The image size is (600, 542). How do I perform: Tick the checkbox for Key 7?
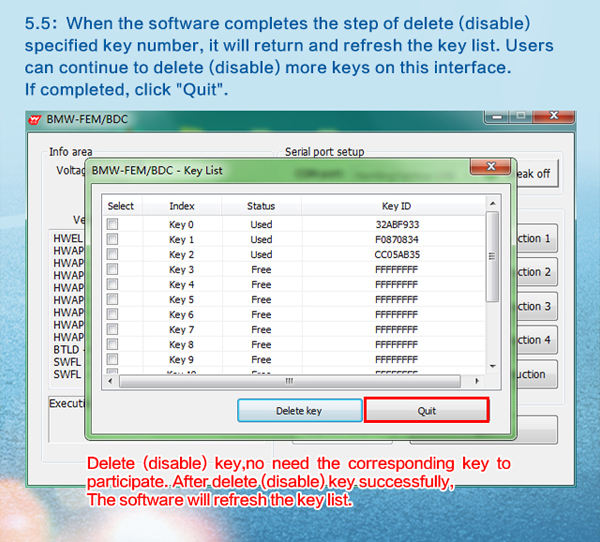point(112,329)
